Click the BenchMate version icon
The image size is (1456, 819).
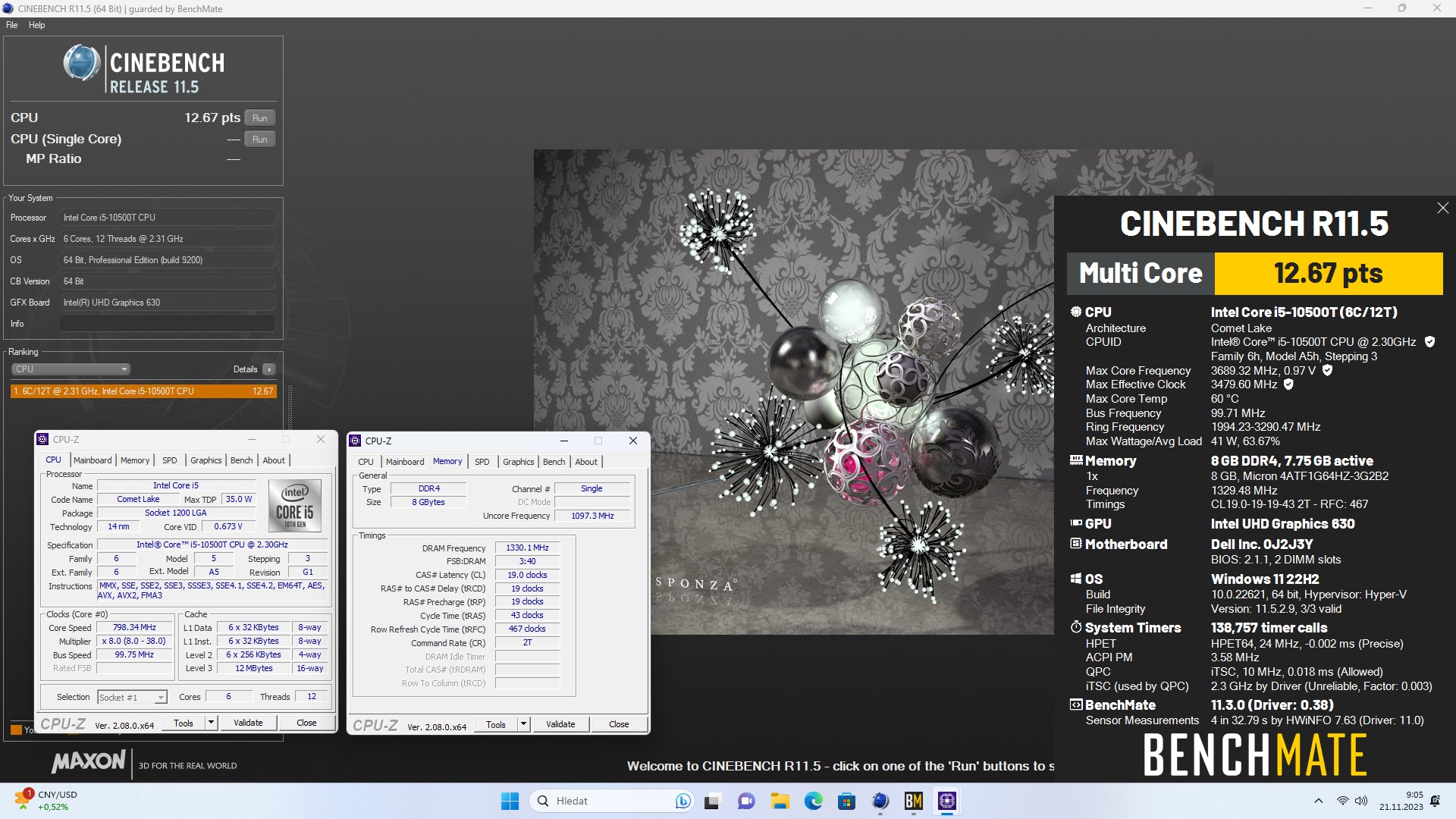tap(1075, 704)
